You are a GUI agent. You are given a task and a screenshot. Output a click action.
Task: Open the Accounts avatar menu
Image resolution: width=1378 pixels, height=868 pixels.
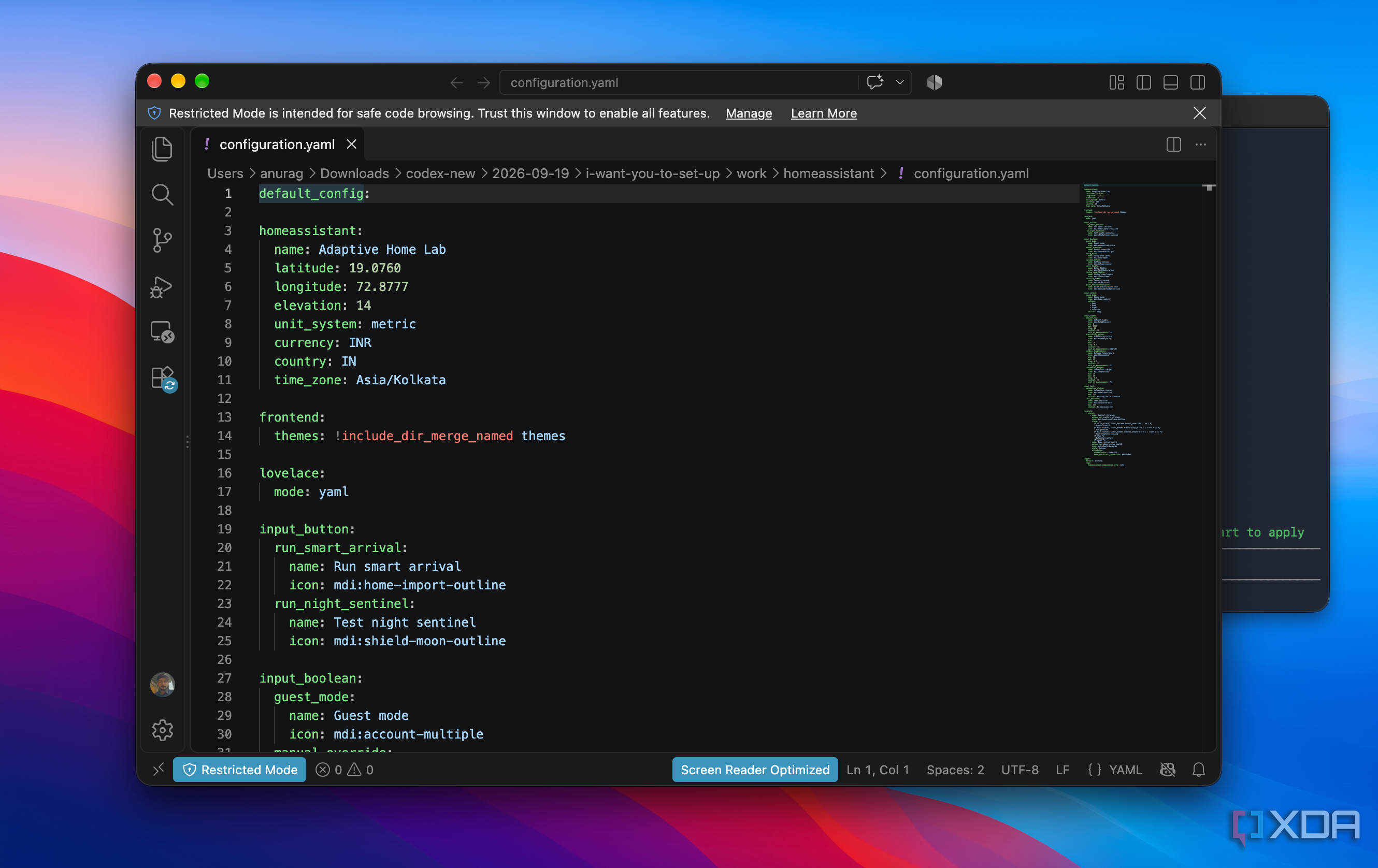[163, 684]
